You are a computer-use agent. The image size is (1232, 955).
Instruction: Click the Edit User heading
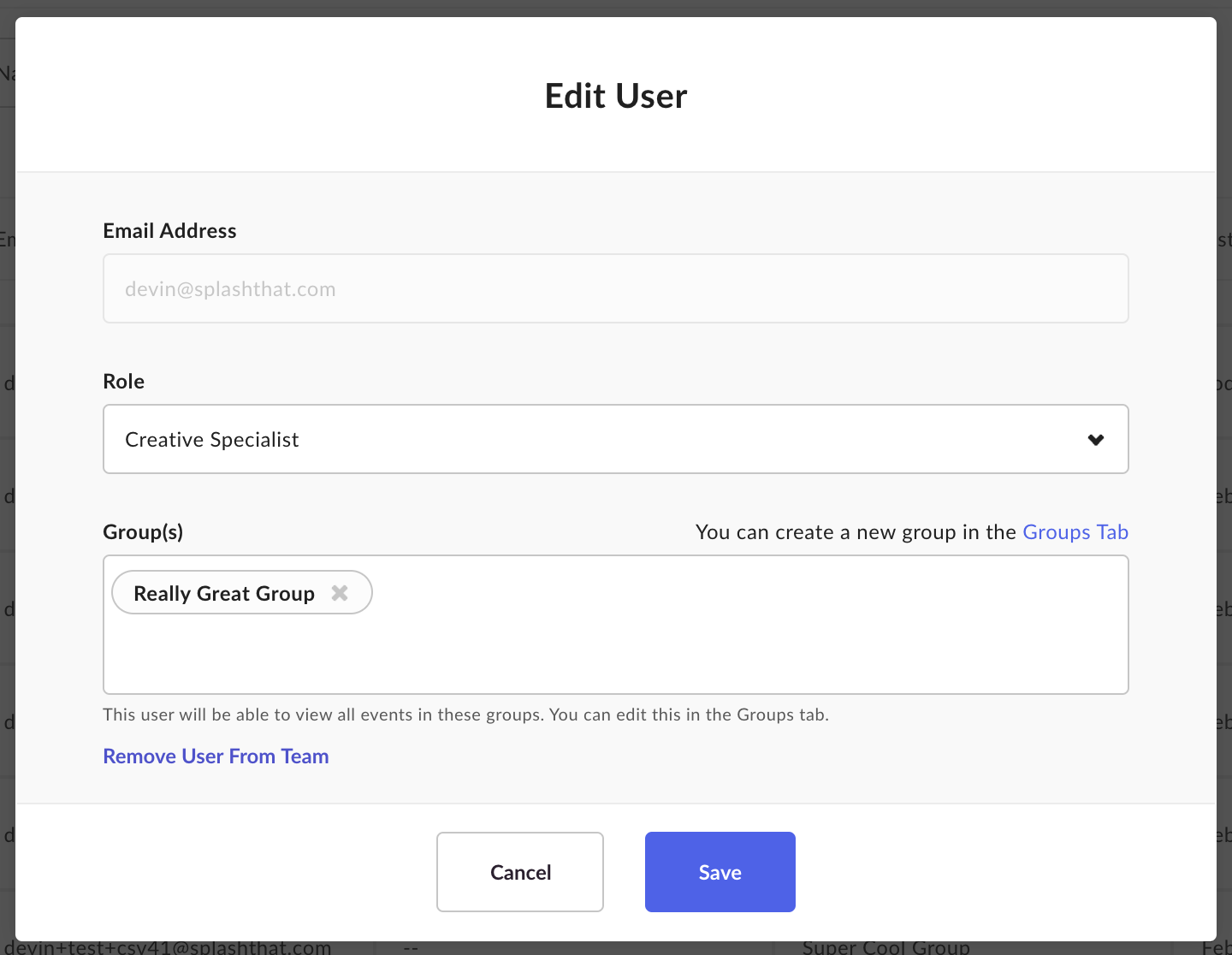(x=616, y=96)
